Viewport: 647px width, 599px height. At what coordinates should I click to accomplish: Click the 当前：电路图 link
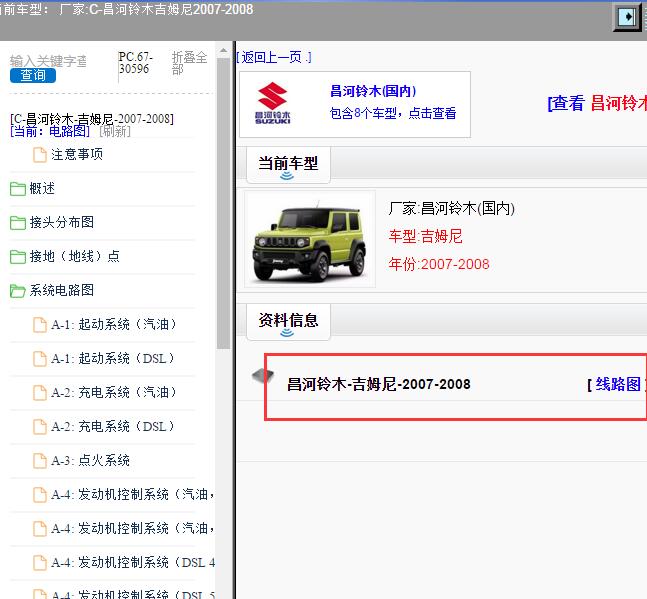point(50,132)
